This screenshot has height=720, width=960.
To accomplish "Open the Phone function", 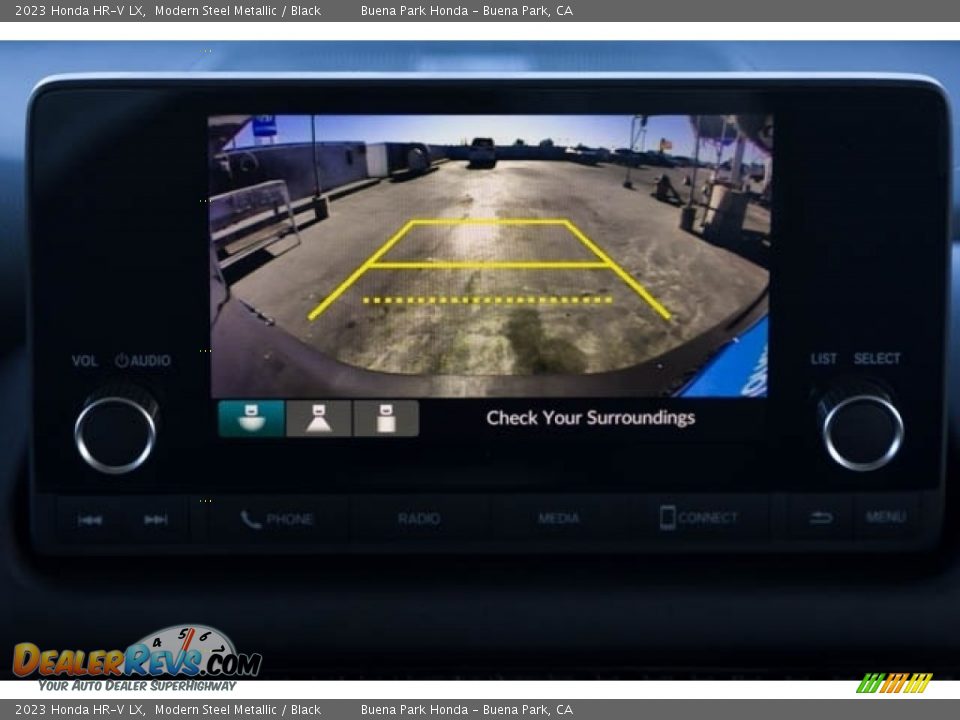I will coord(277,519).
